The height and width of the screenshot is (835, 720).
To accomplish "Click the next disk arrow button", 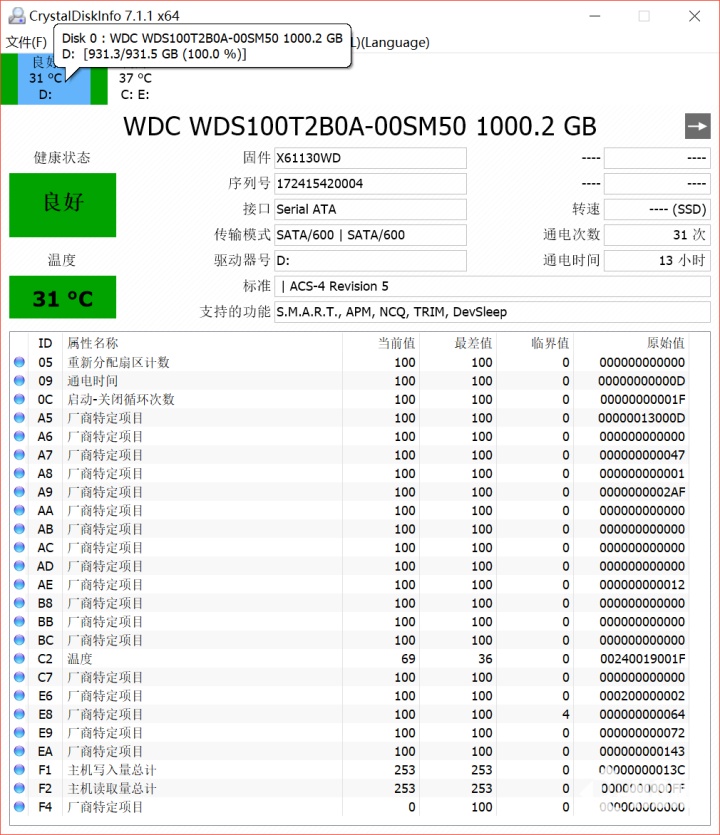I will coord(697,126).
